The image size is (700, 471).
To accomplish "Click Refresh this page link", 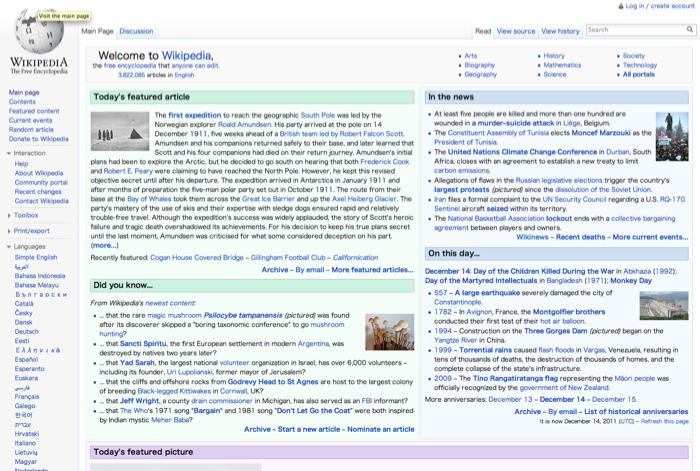I will [665, 421].
